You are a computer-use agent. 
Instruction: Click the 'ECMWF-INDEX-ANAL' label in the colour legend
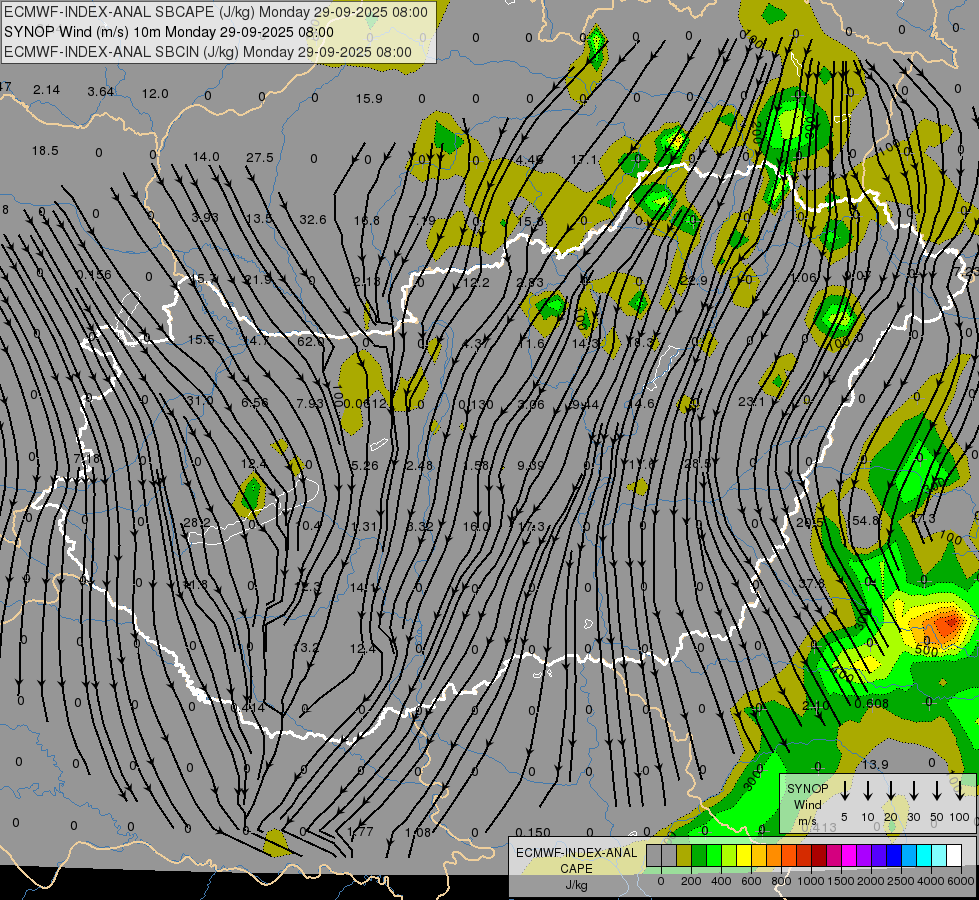pos(576,853)
